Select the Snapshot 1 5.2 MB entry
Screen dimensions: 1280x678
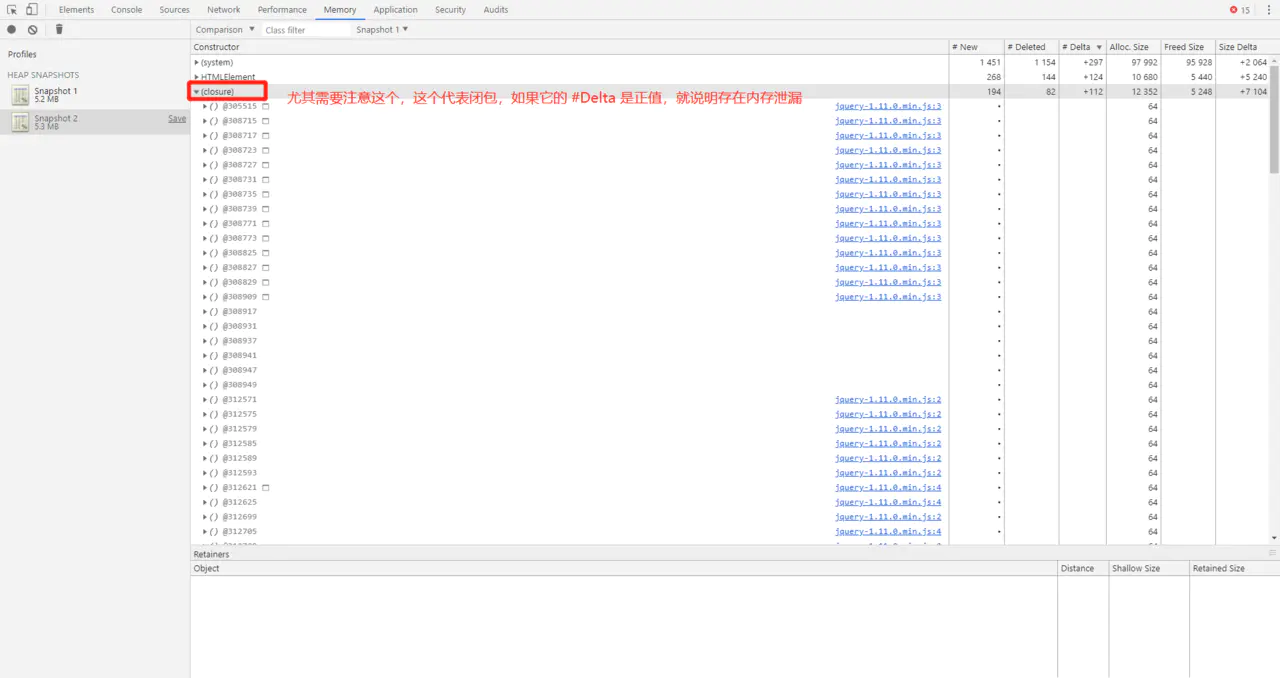coord(95,95)
